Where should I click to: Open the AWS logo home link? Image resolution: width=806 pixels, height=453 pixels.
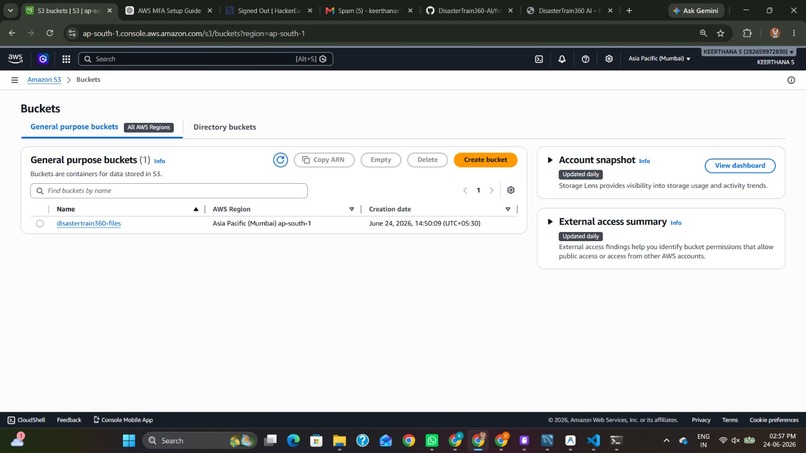click(15, 59)
